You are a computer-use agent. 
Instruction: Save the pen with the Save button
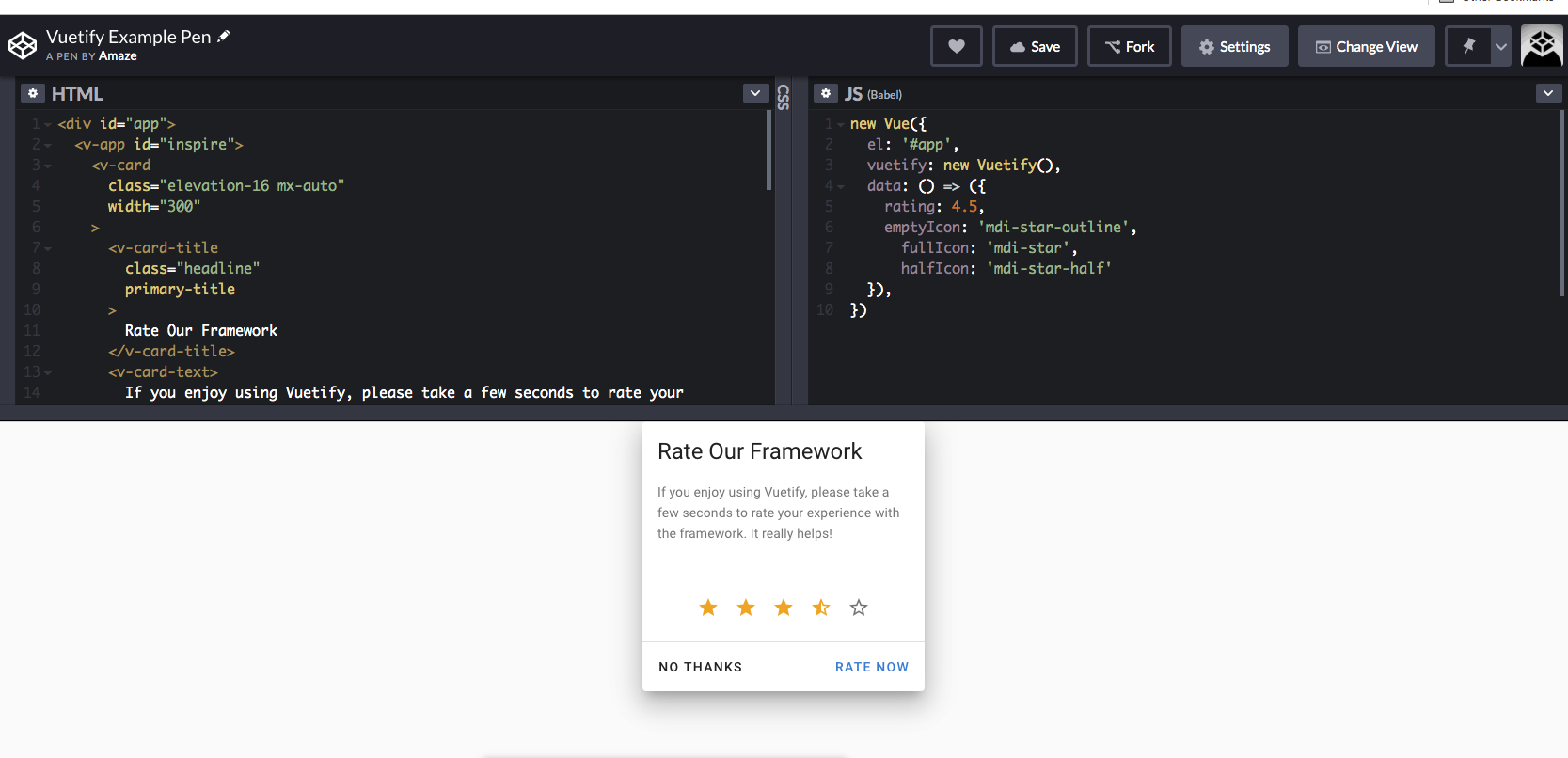(1035, 46)
